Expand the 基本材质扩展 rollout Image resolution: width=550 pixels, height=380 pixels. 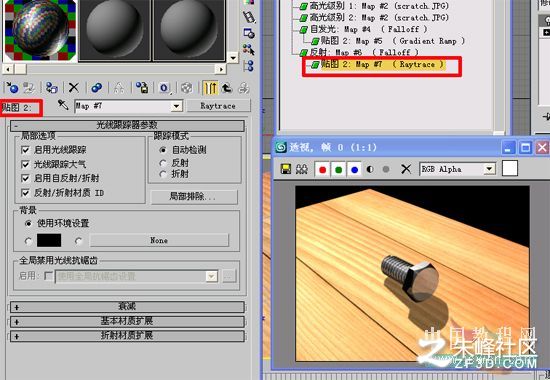coord(127,321)
